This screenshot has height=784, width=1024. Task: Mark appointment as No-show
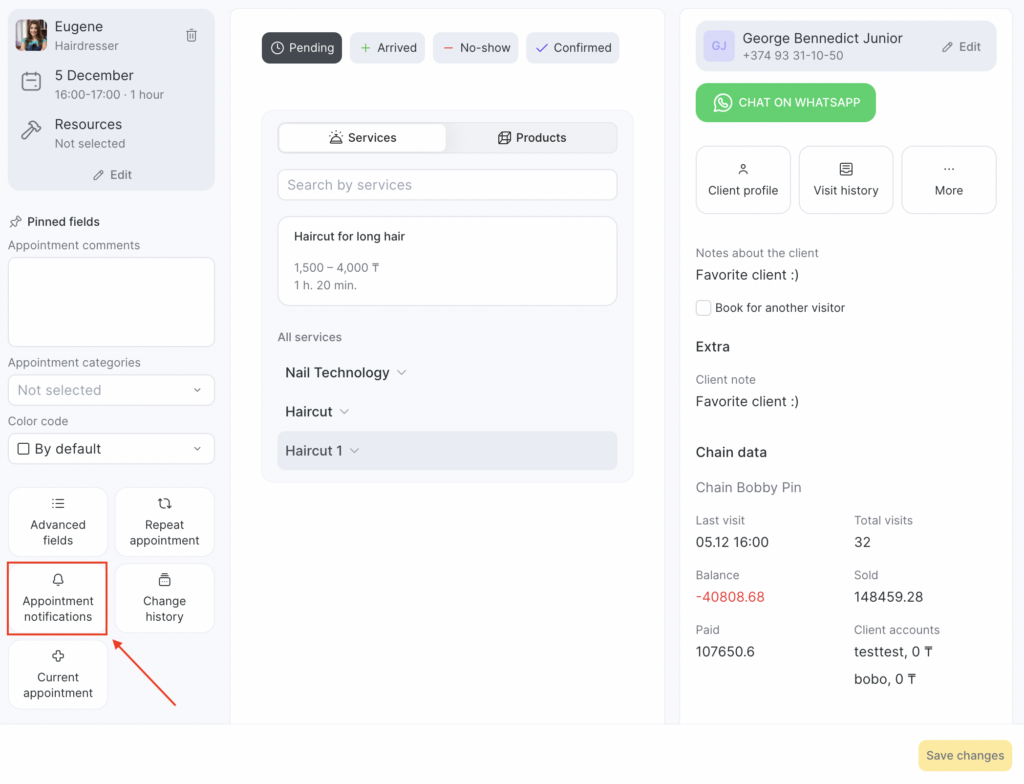point(476,48)
